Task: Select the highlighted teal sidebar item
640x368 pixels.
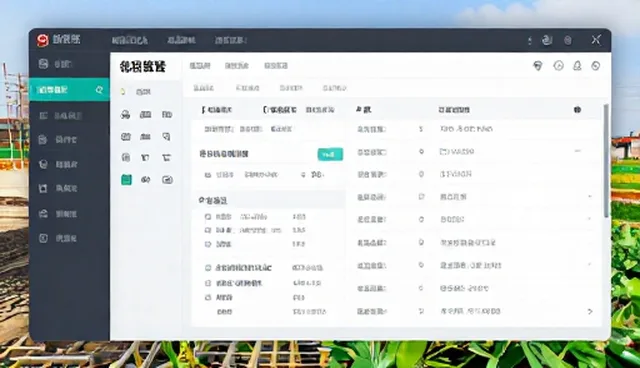Action: point(69,89)
